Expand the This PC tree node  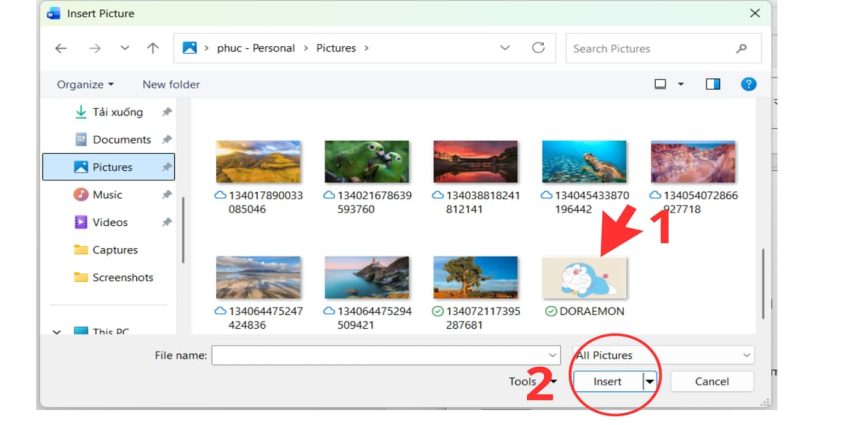(58, 332)
